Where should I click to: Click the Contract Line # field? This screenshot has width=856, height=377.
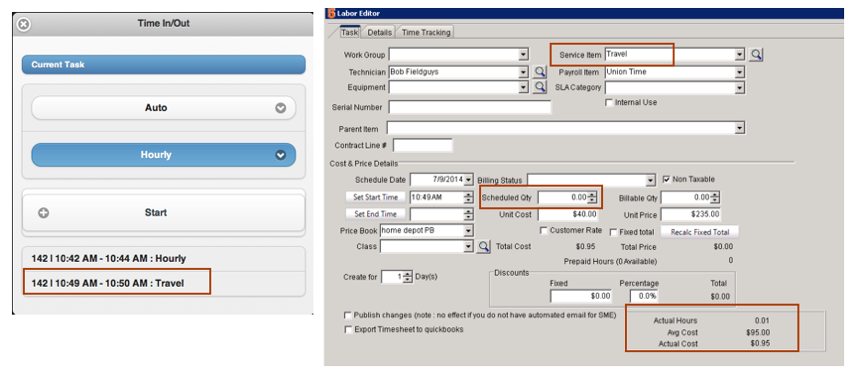[x=423, y=146]
